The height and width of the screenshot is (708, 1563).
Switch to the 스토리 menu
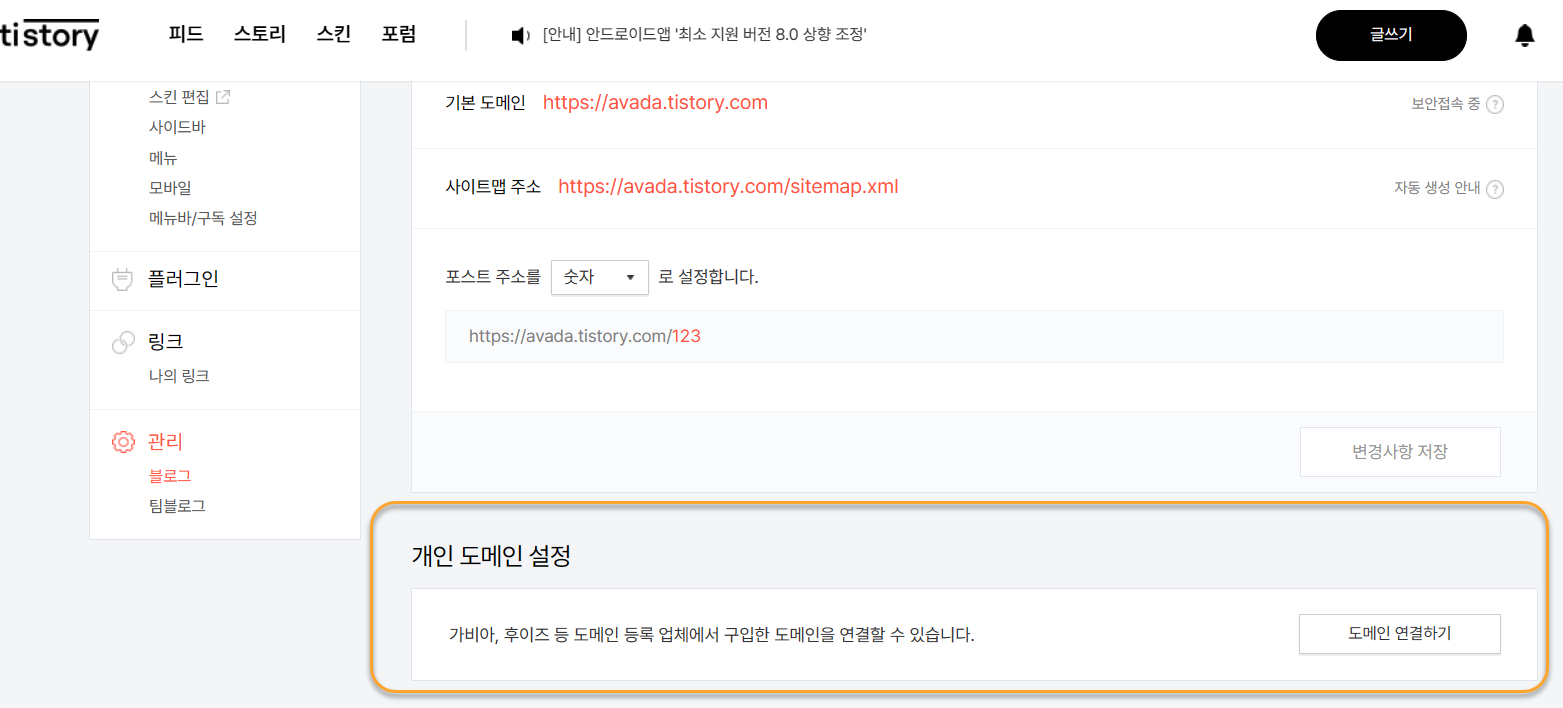pos(258,33)
